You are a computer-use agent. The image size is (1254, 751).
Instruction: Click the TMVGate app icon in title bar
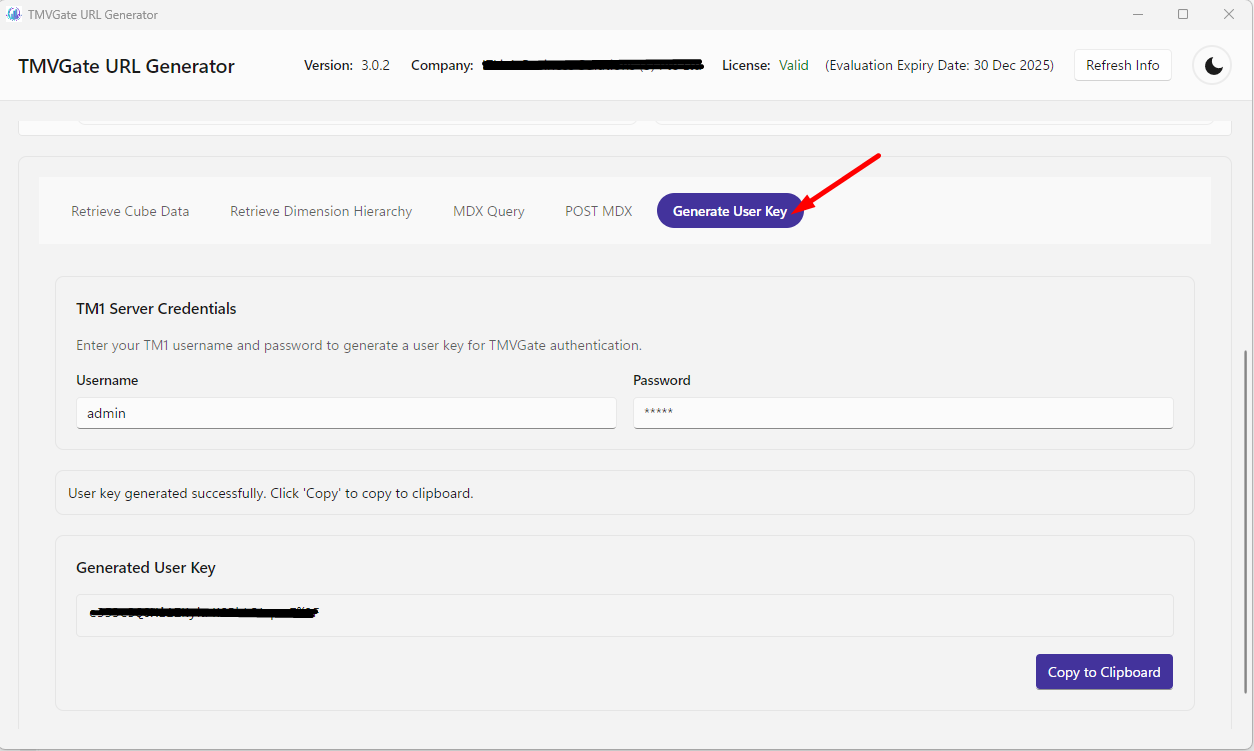pyautogui.click(x=14, y=14)
